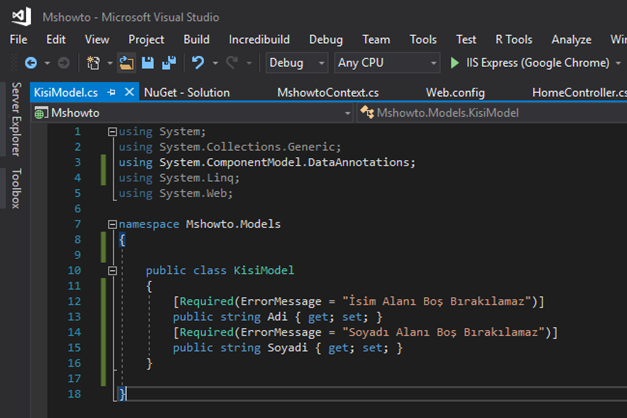Image resolution: width=627 pixels, height=418 pixels.
Task: Click "System.Web" on line 5
Action: (193, 193)
